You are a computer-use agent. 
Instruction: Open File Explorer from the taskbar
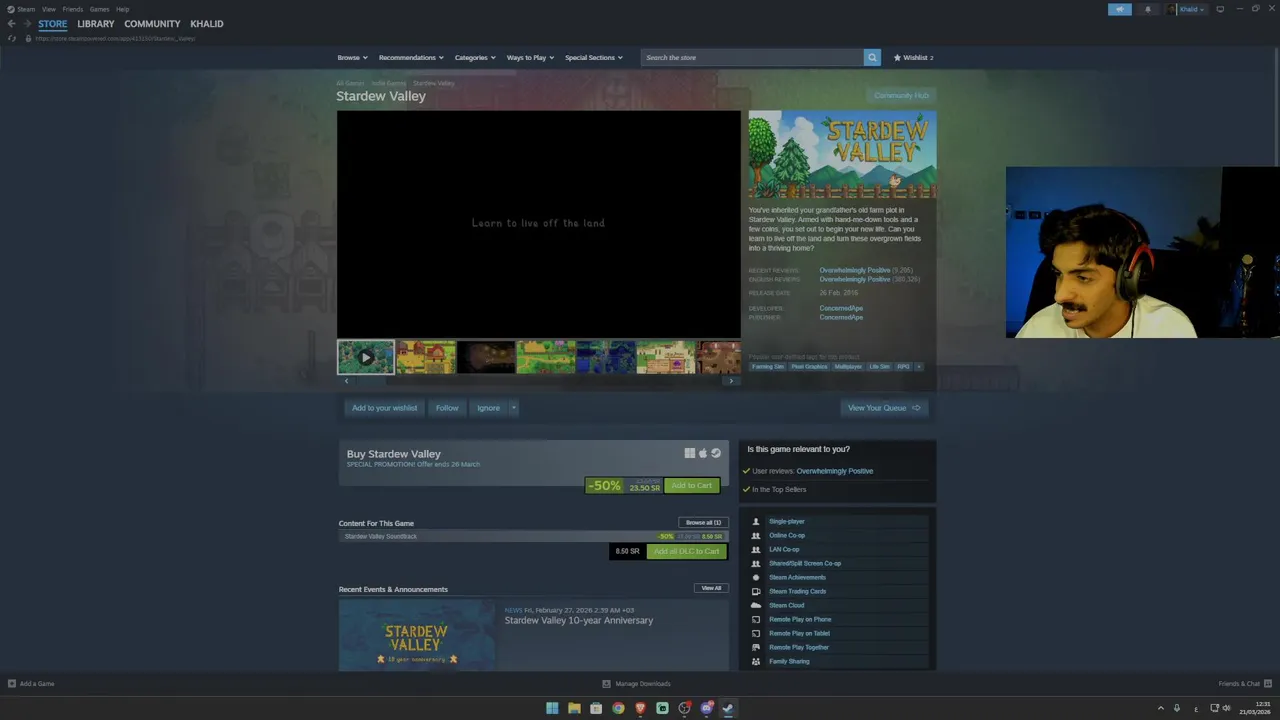pos(574,708)
